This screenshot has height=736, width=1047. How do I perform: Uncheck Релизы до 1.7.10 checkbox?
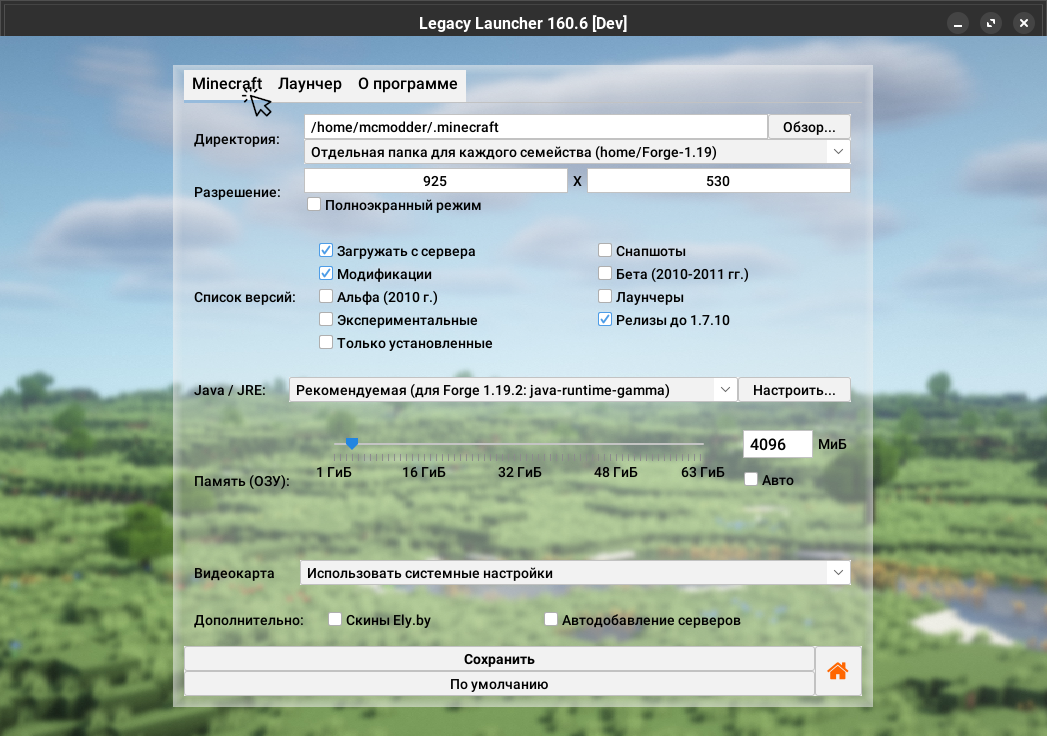(605, 319)
